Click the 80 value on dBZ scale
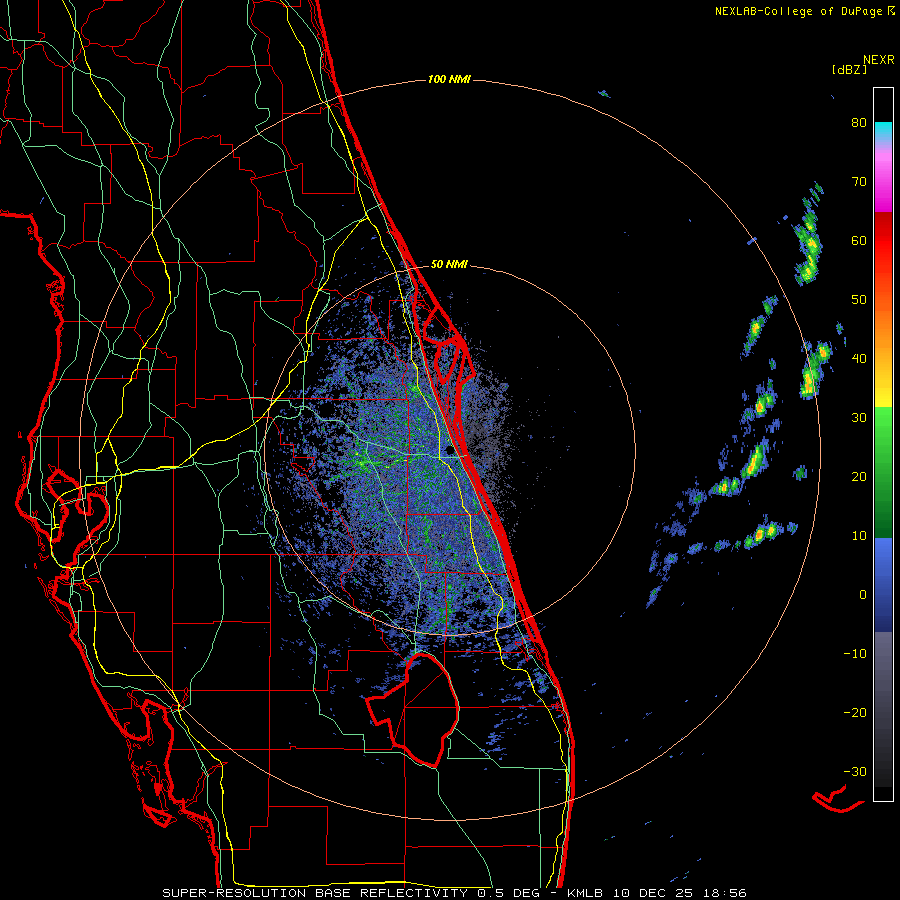The image size is (900, 900). [859, 123]
